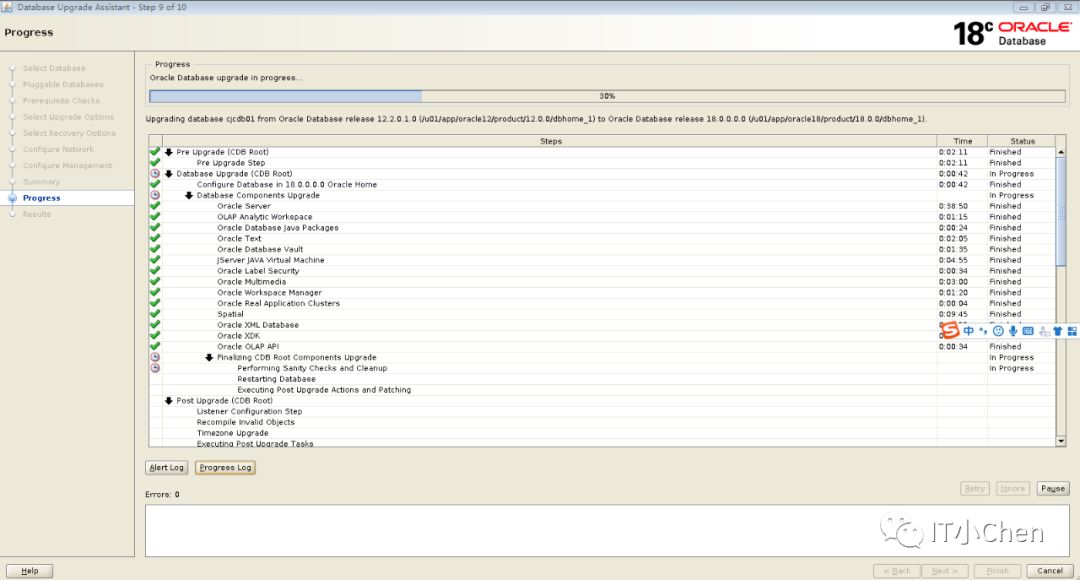
Task: Click clock icon for Finalizing CDB Root Components
Action: pos(155,358)
